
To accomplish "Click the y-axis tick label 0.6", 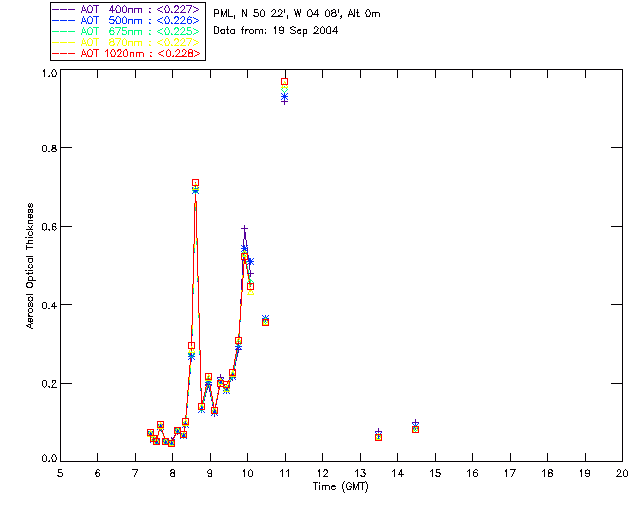I will coord(49,227).
